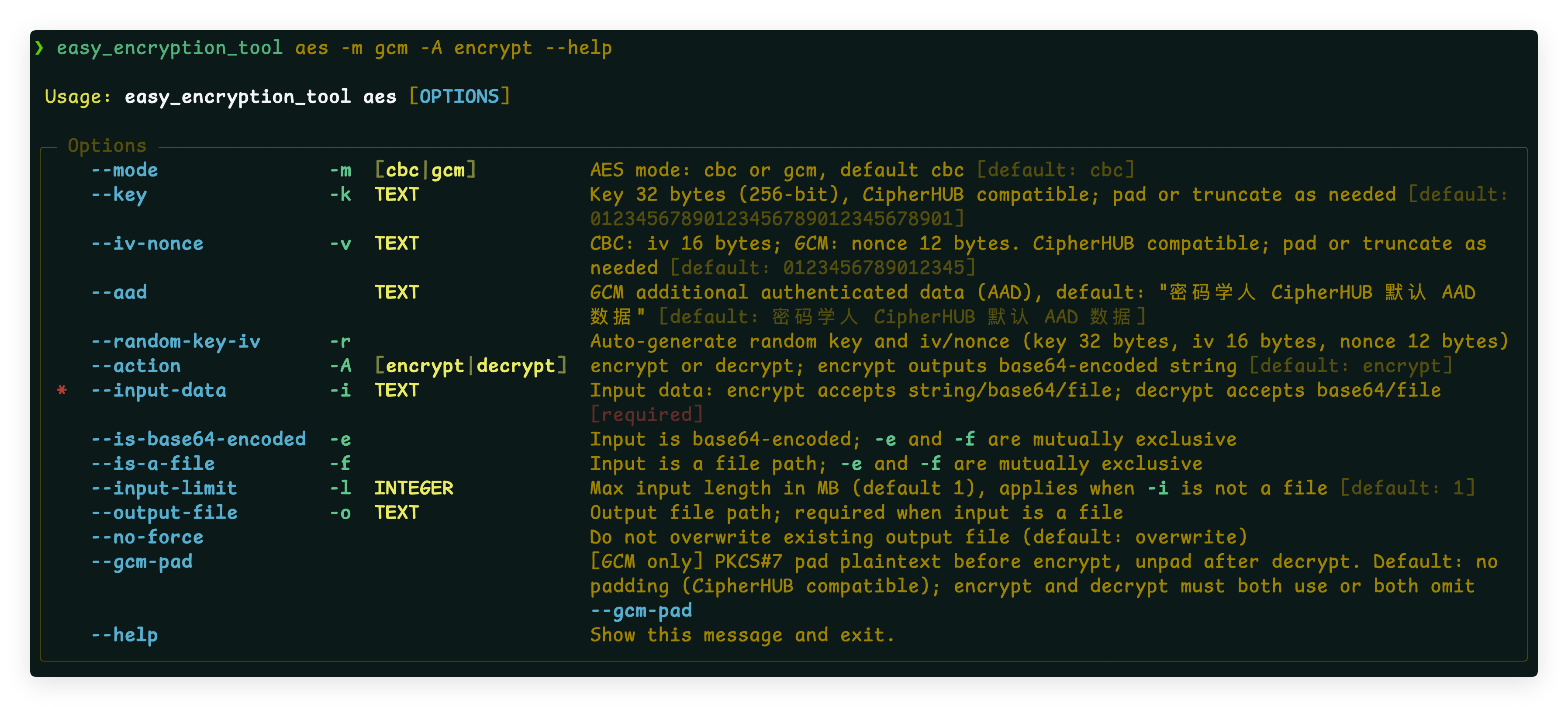Click the --no-force option name
Viewport: 1568px width, 707px height.
[x=147, y=537]
